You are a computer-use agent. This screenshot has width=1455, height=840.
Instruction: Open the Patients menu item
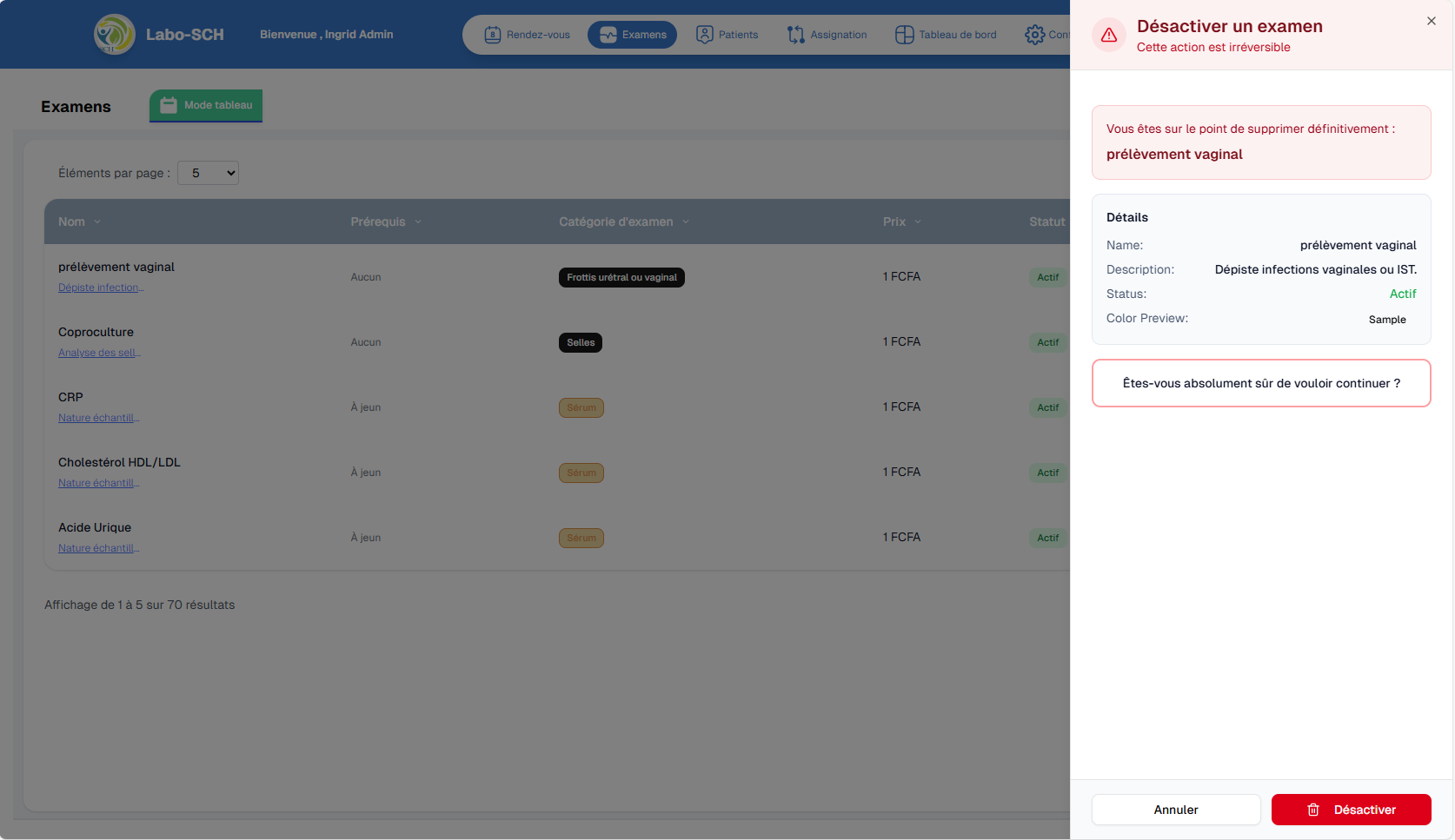(738, 35)
